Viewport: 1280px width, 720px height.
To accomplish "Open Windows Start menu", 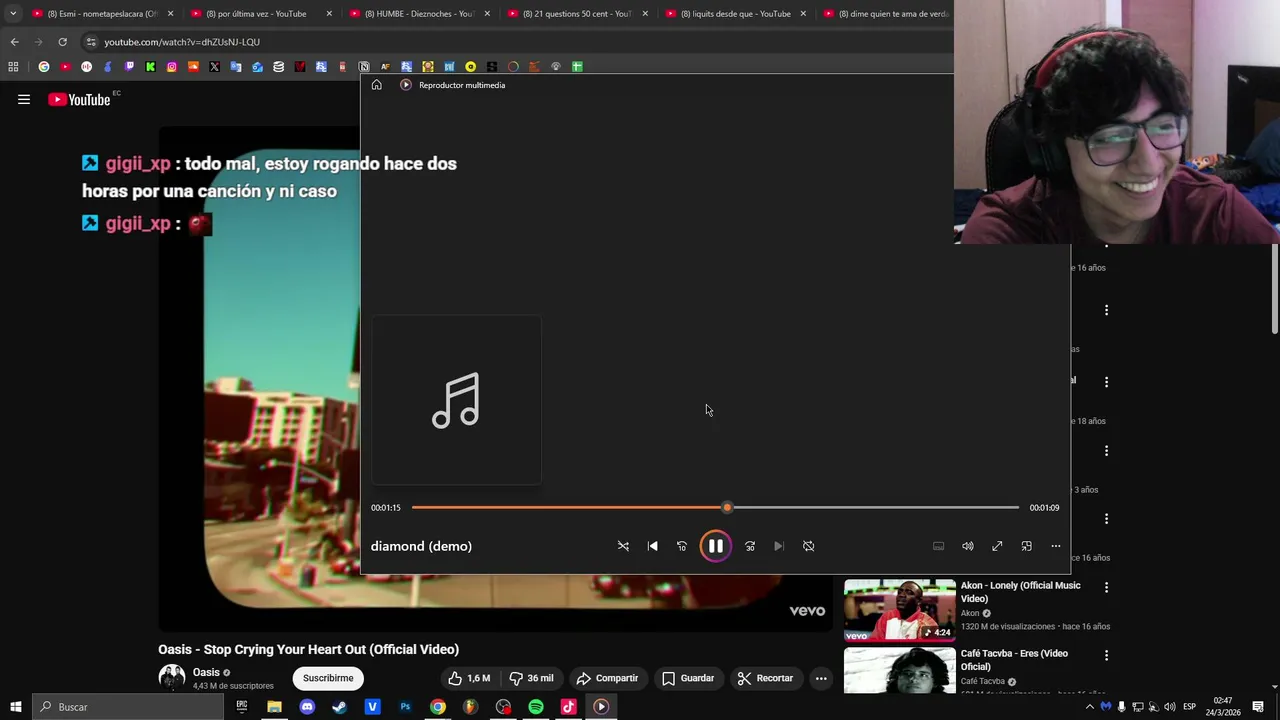I will click(x=15, y=707).
